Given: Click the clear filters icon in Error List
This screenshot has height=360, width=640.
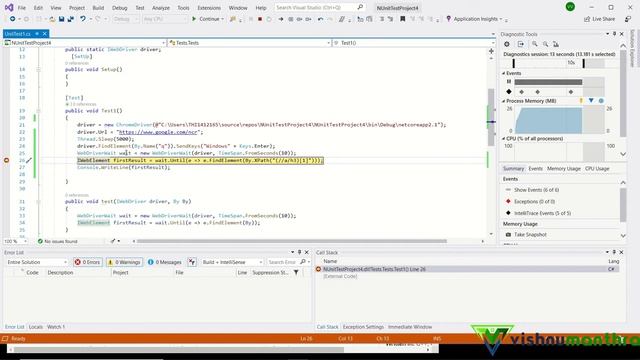Looking at the screenshot, I should pyautogui.click(x=192, y=262).
